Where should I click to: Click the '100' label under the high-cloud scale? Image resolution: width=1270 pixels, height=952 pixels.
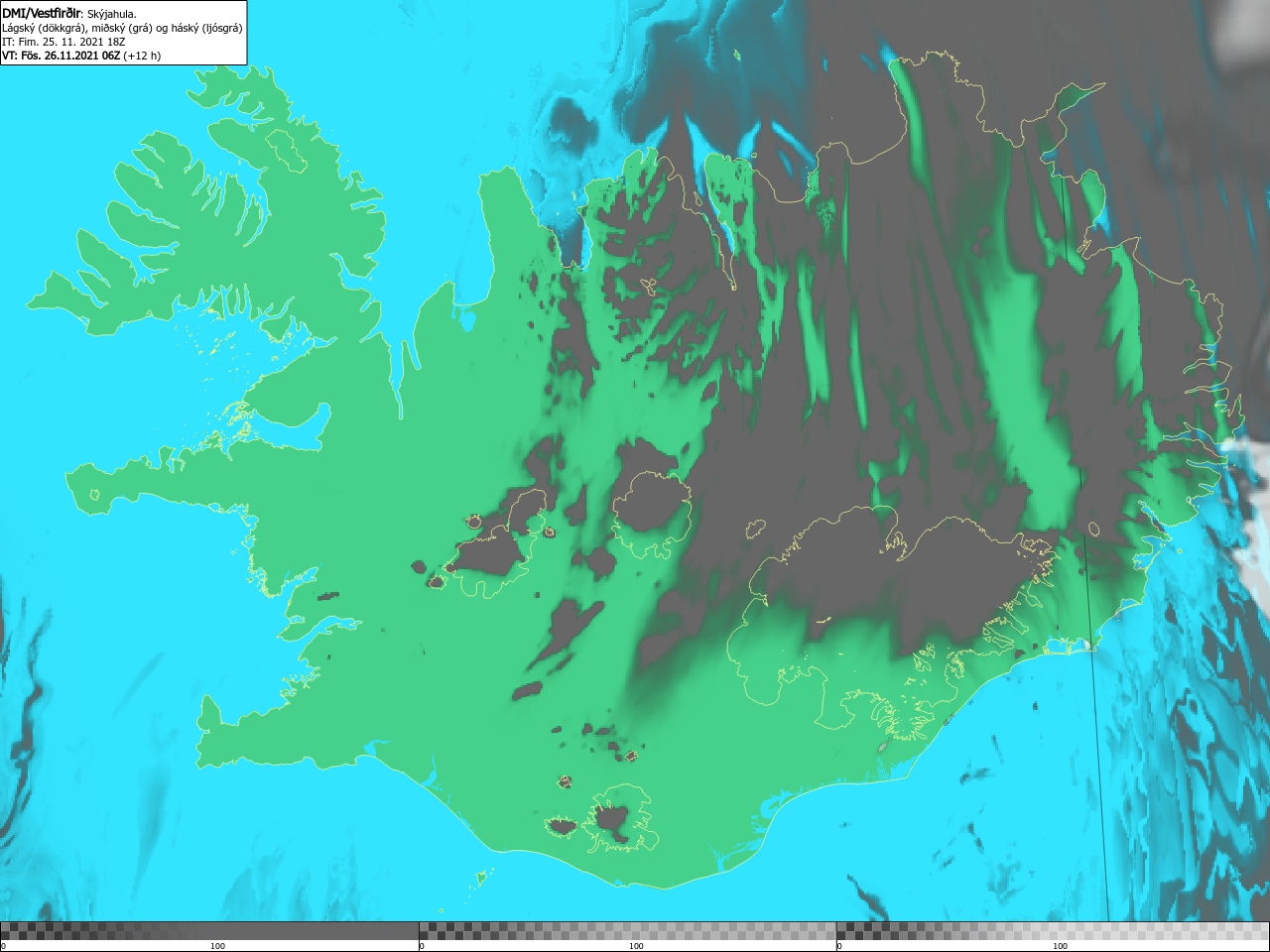pos(1060,946)
